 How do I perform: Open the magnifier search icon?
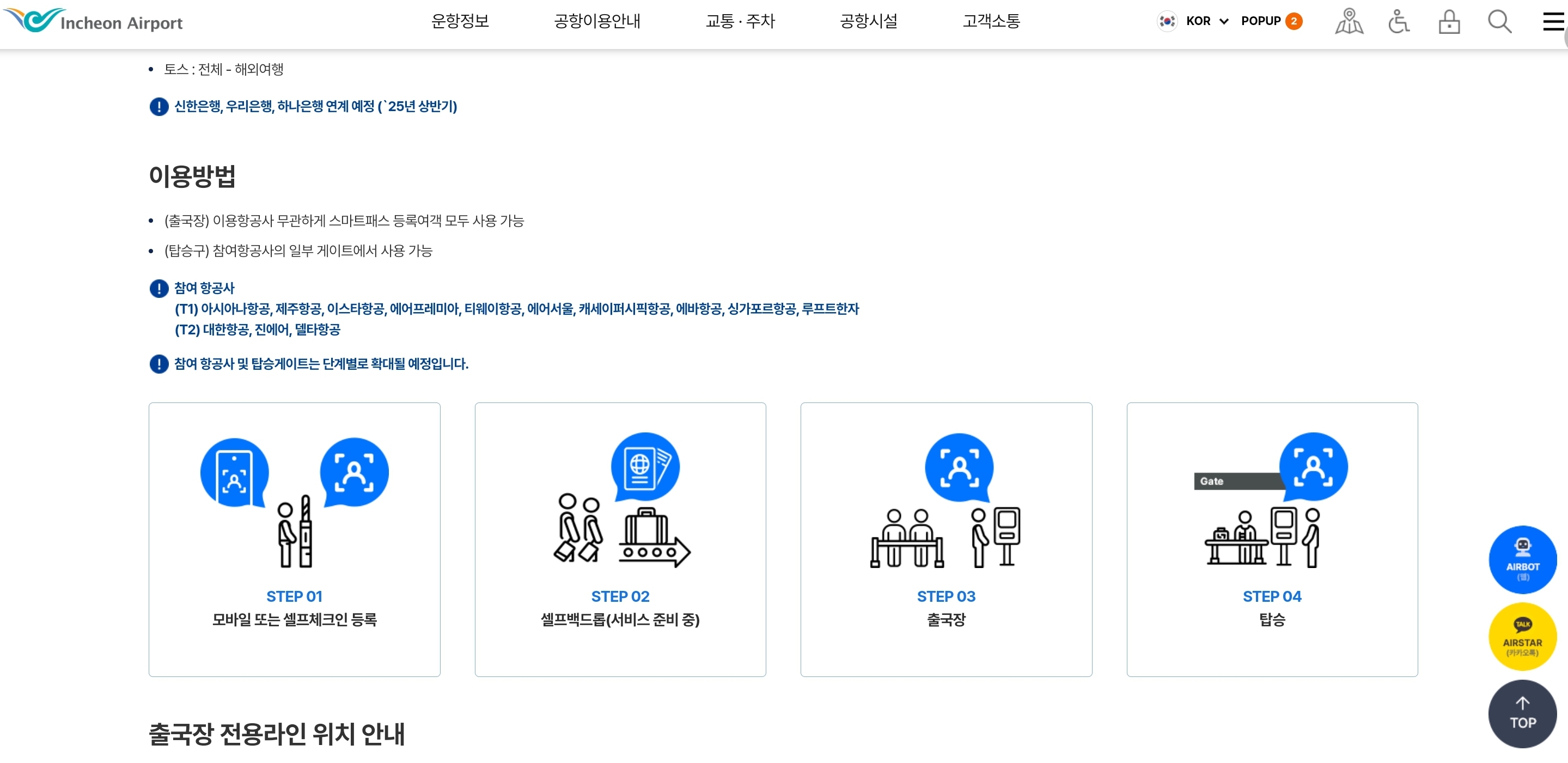pos(1499,22)
